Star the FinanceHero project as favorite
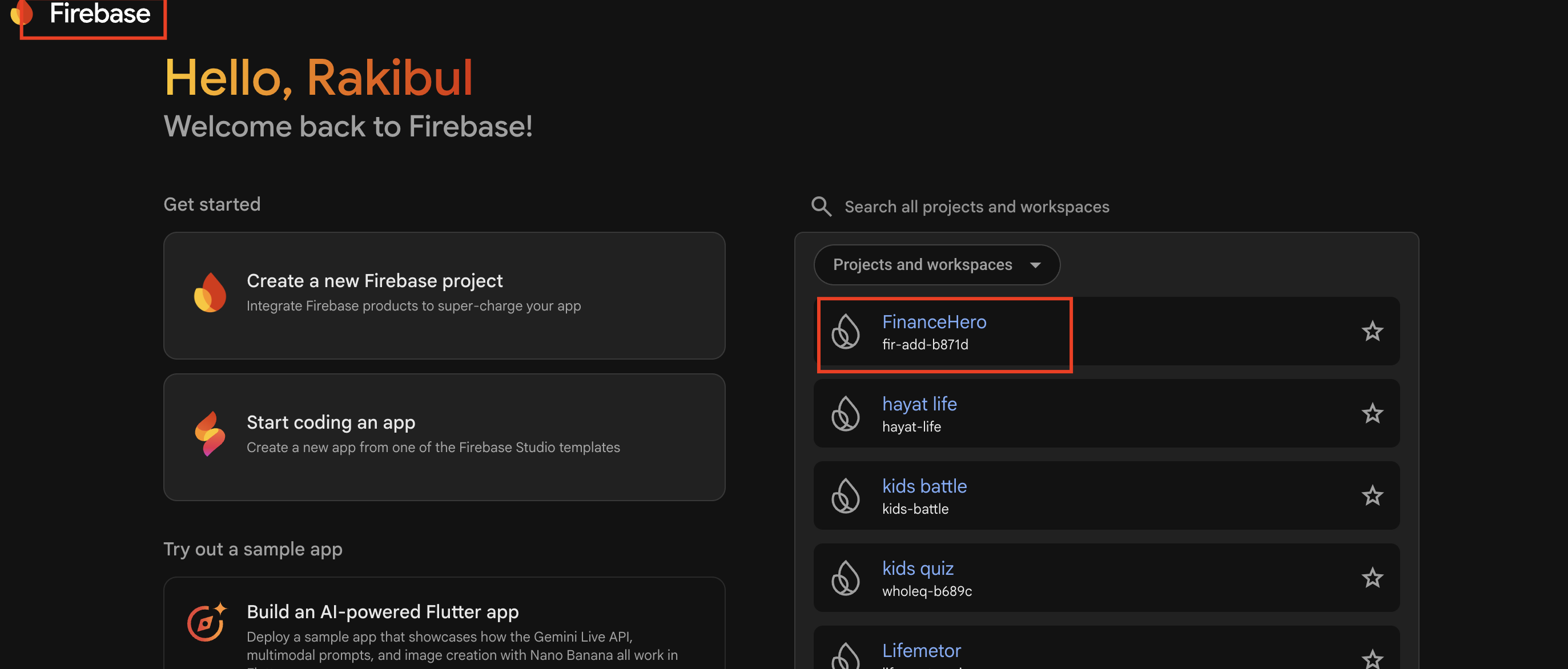Image resolution: width=1568 pixels, height=669 pixels. click(1373, 331)
